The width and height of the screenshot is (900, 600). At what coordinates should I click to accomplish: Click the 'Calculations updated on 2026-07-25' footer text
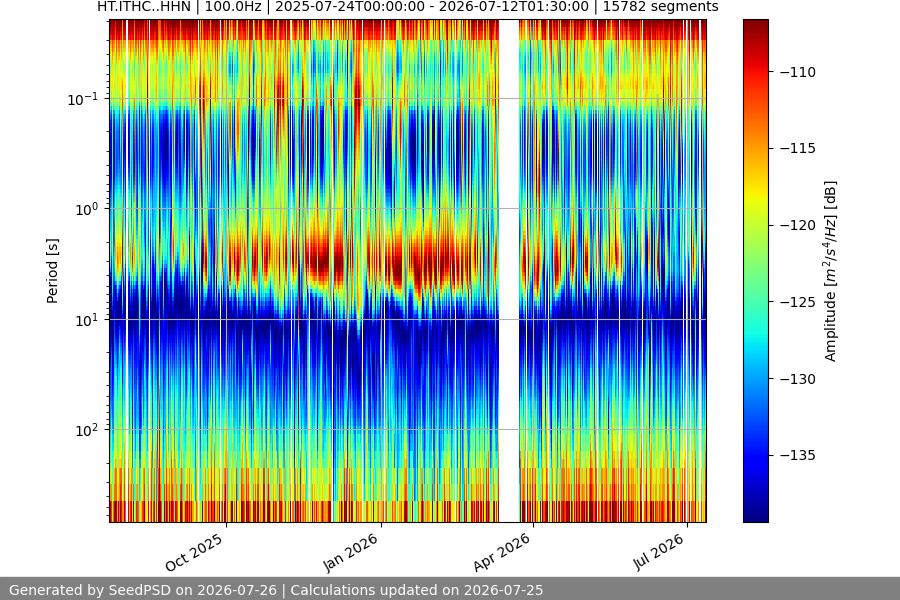coord(417,590)
